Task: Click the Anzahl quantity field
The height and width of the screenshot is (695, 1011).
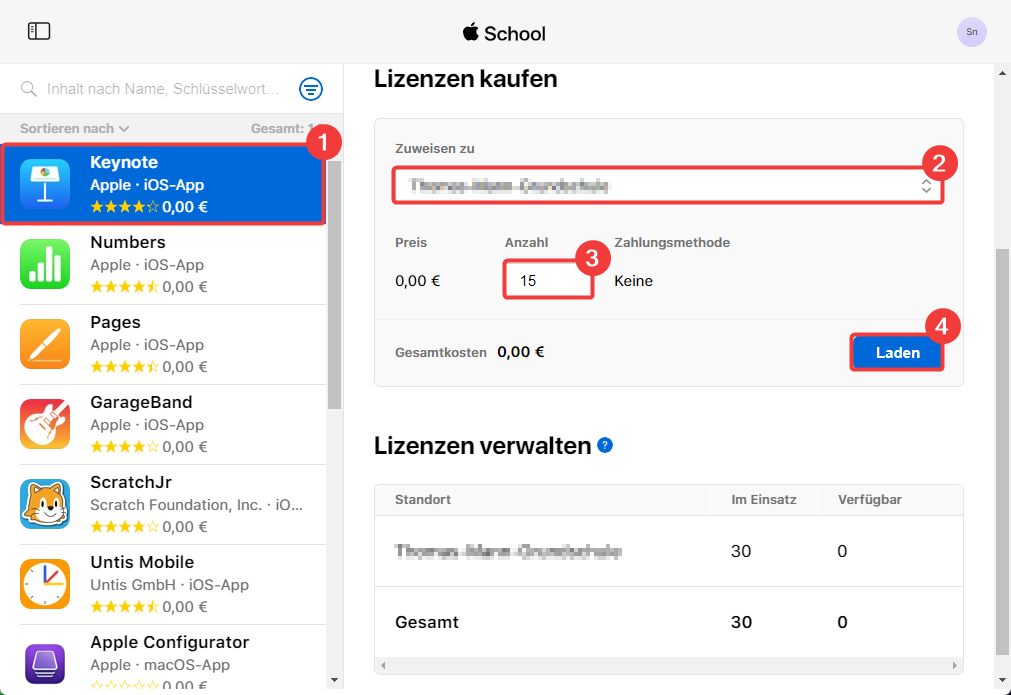Action: click(x=548, y=280)
